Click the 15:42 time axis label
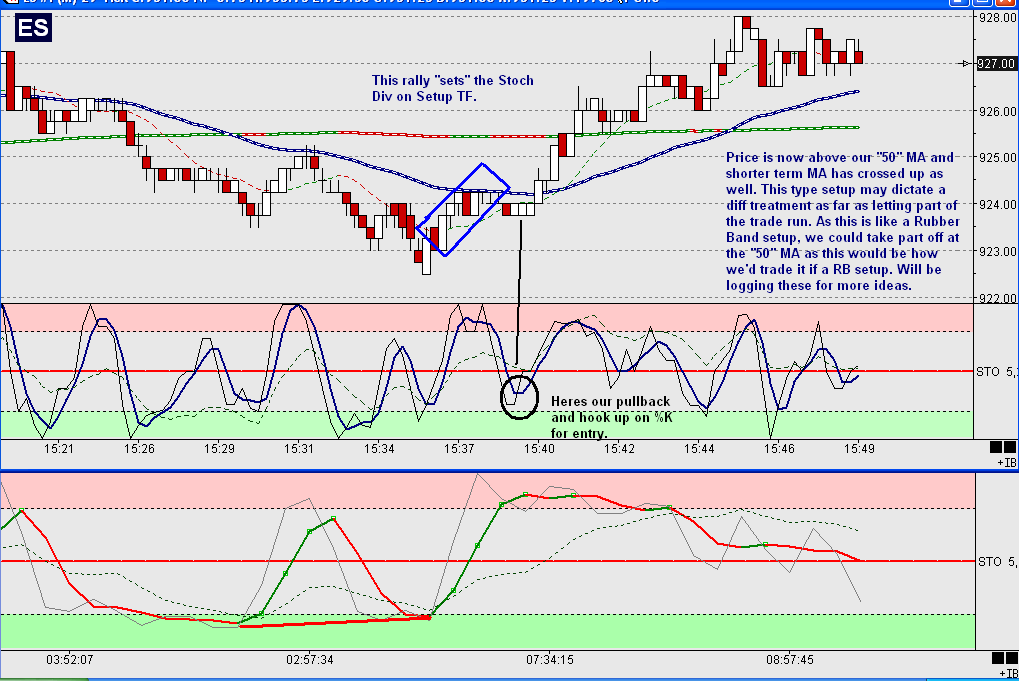 click(619, 448)
